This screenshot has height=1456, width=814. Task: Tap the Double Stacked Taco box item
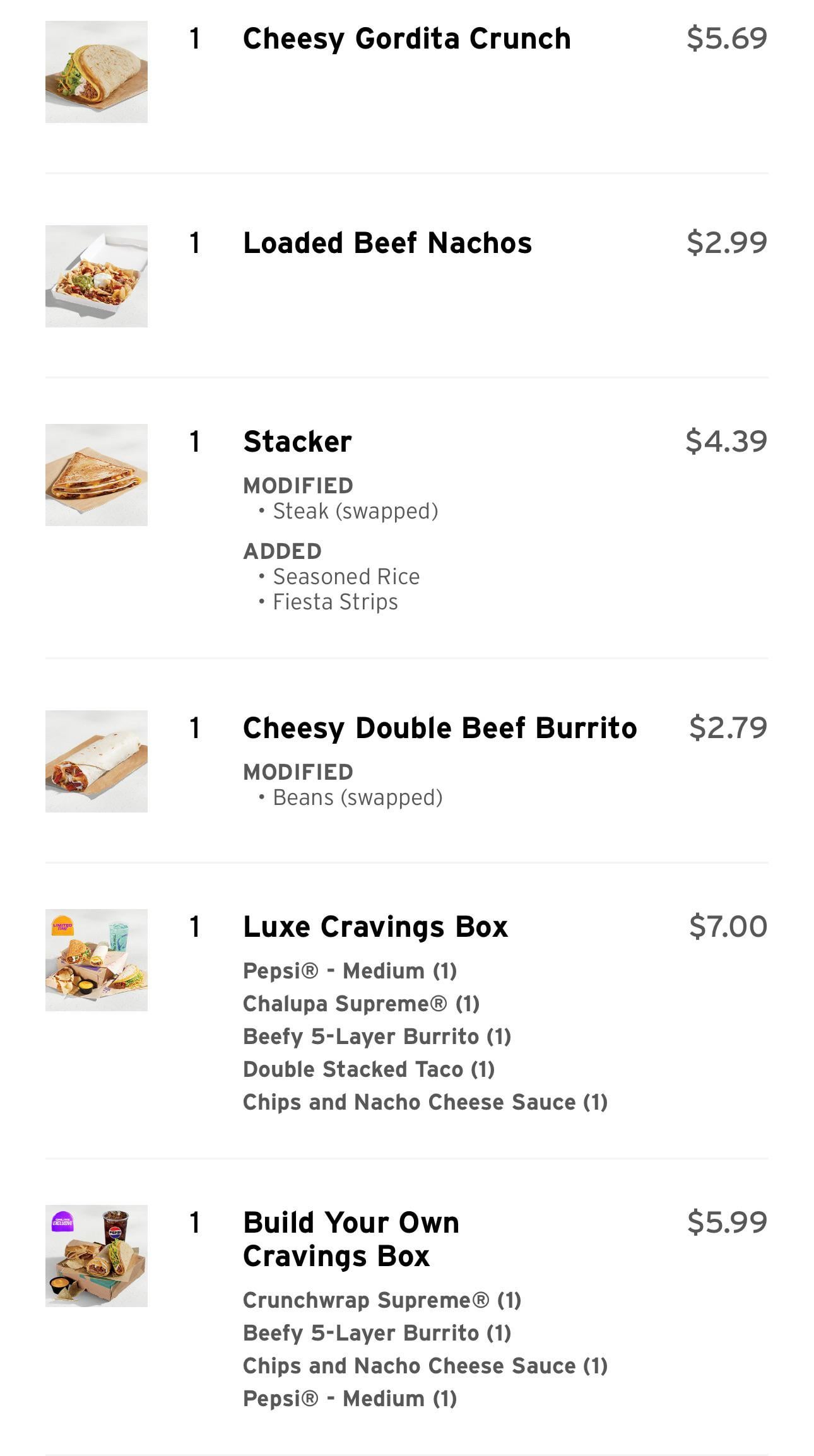[369, 1069]
